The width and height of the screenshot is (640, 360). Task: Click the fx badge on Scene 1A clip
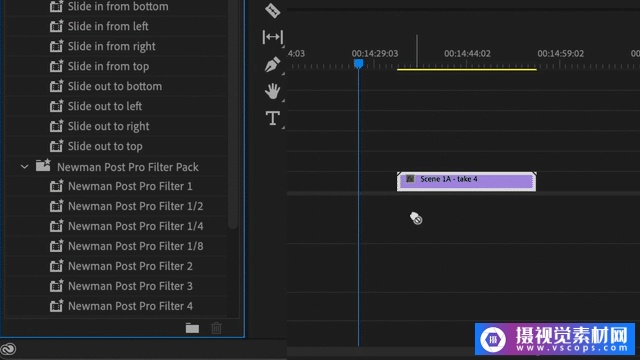click(x=410, y=178)
